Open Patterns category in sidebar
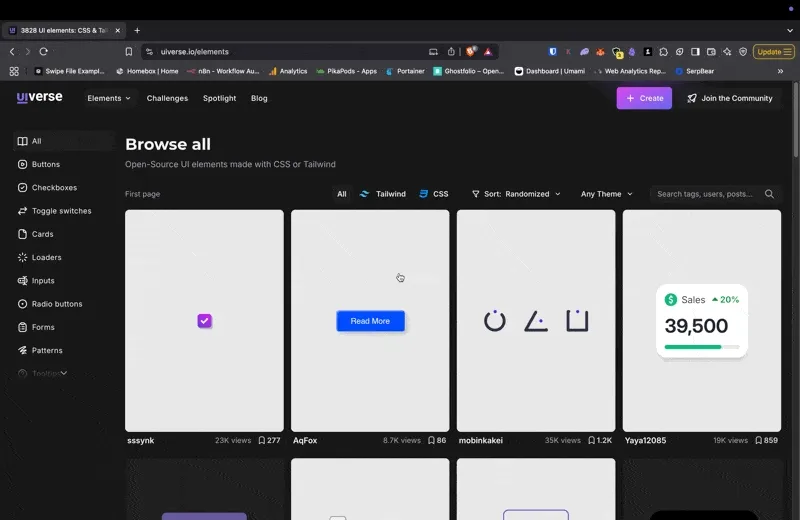The image size is (800, 520). click(x=46, y=350)
